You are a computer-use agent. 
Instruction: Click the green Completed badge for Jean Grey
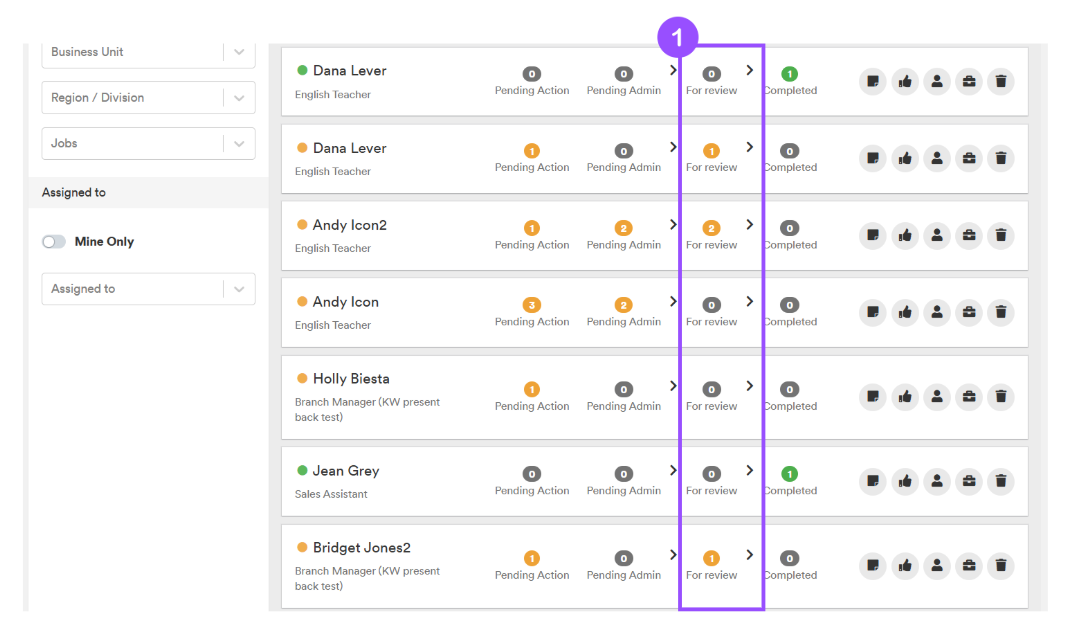coord(789,474)
